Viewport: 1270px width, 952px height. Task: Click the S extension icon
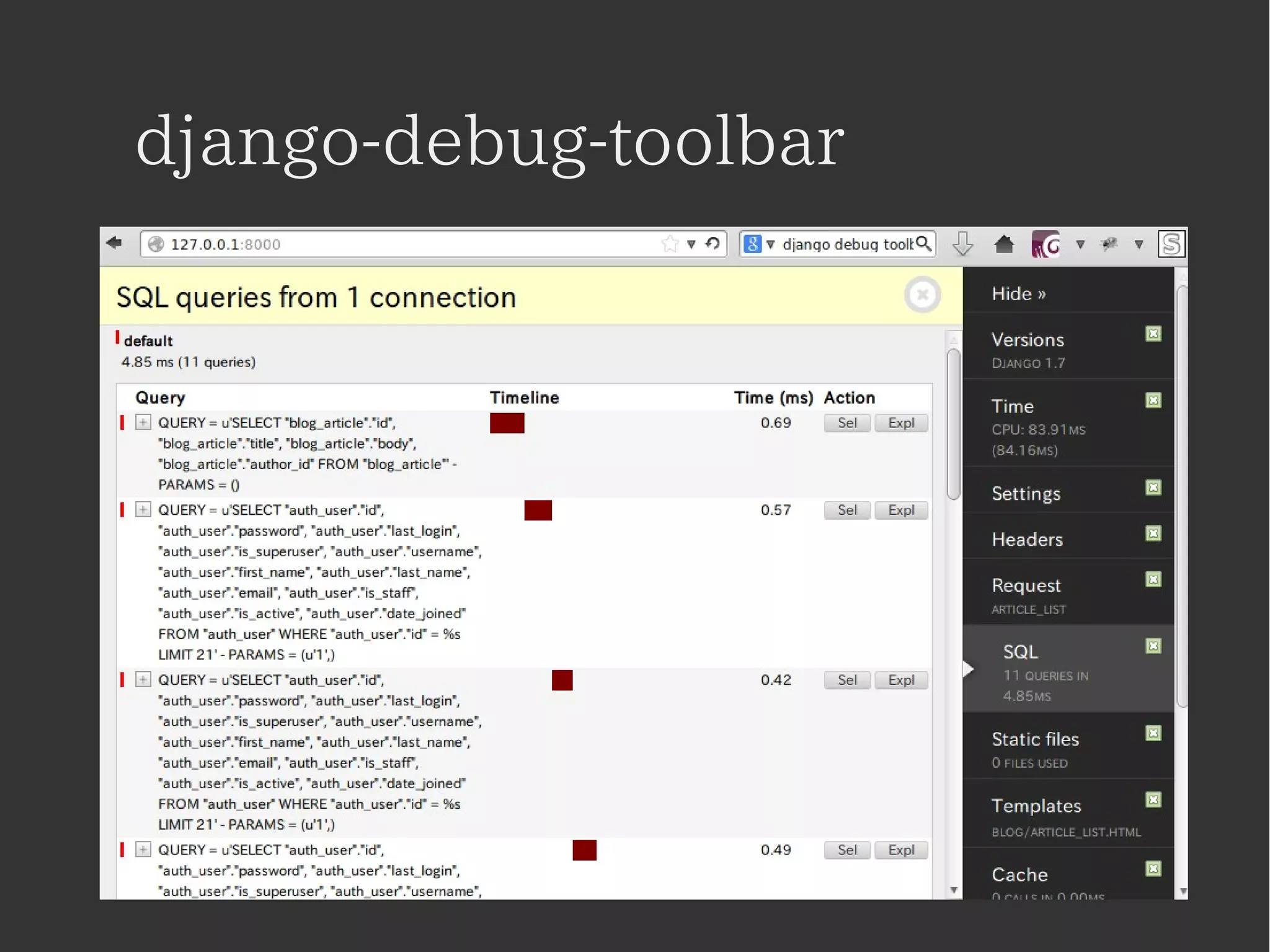(1171, 244)
